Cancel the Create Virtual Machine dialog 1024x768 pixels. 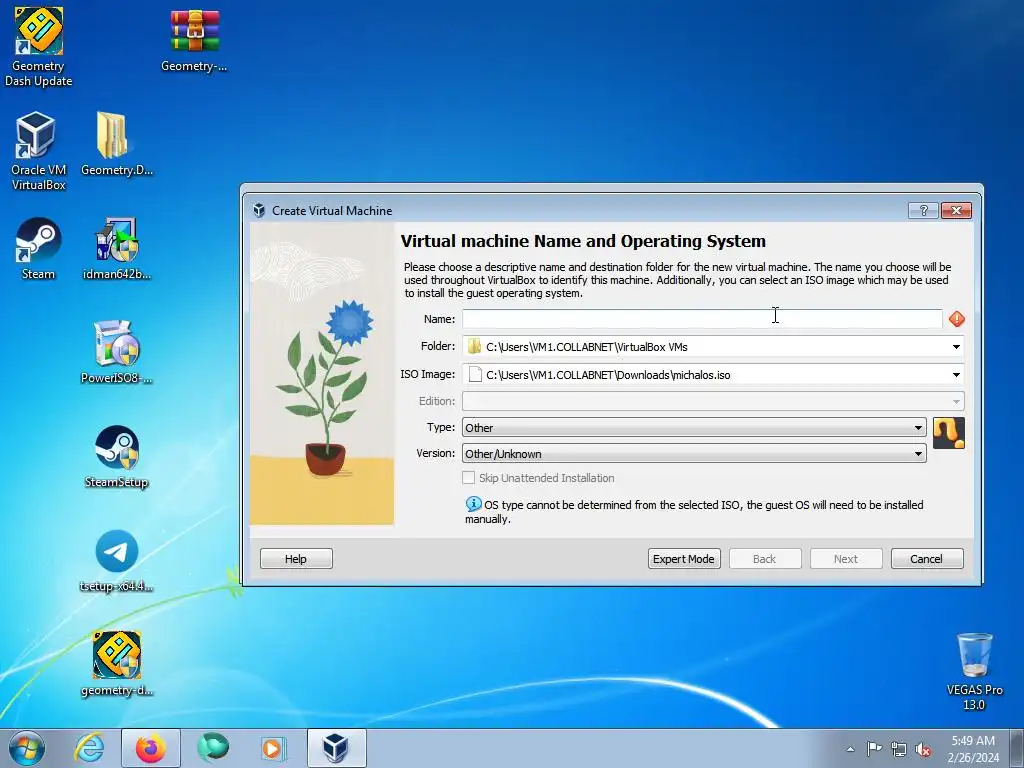[x=927, y=559]
